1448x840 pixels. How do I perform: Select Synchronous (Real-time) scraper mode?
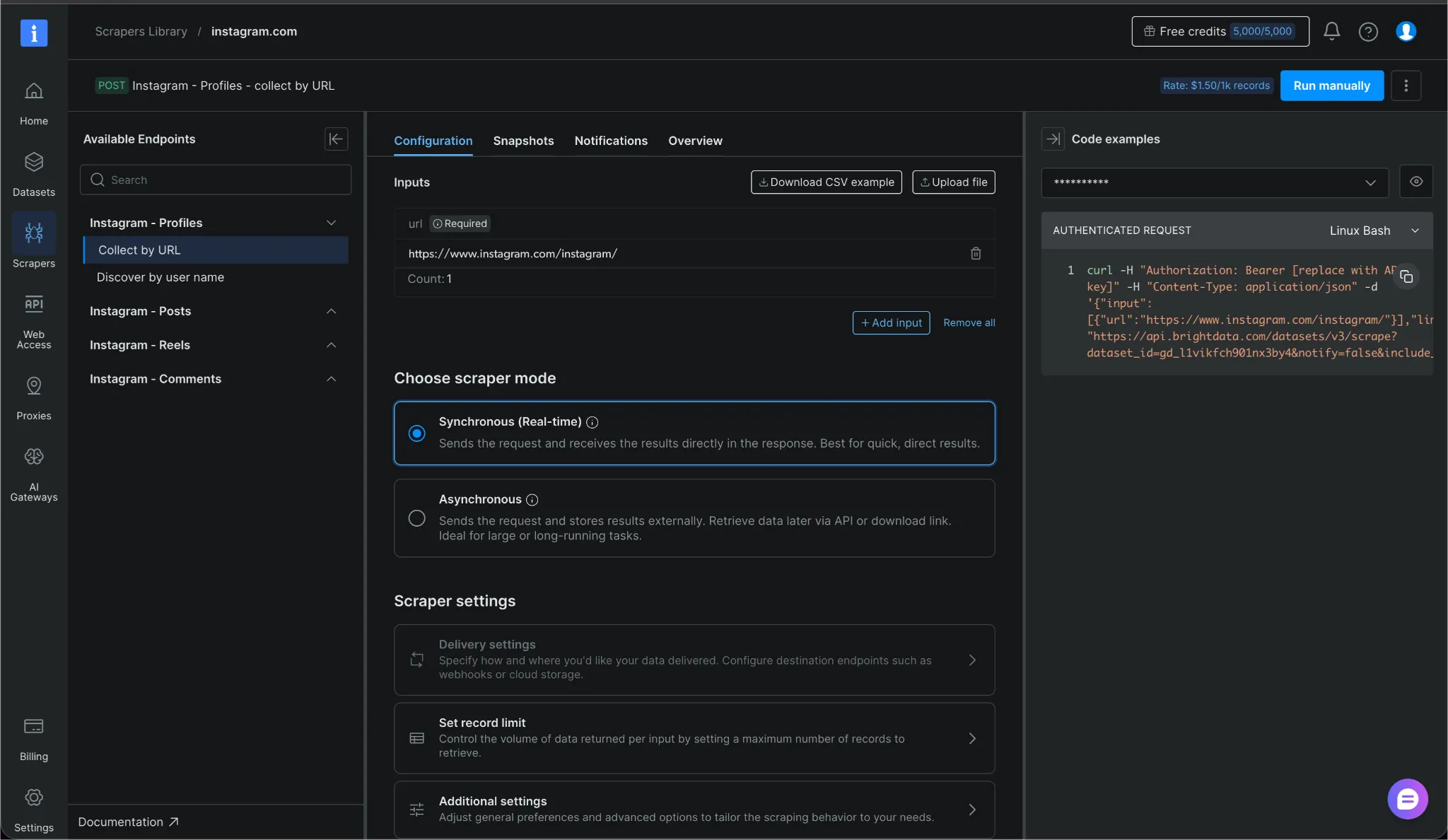[694, 433]
